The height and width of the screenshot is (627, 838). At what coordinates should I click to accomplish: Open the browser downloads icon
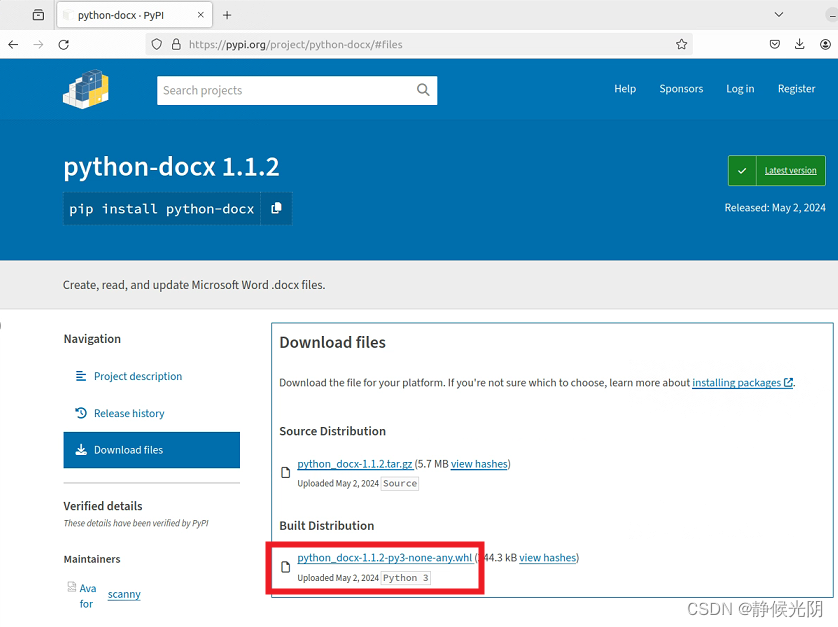coord(800,44)
